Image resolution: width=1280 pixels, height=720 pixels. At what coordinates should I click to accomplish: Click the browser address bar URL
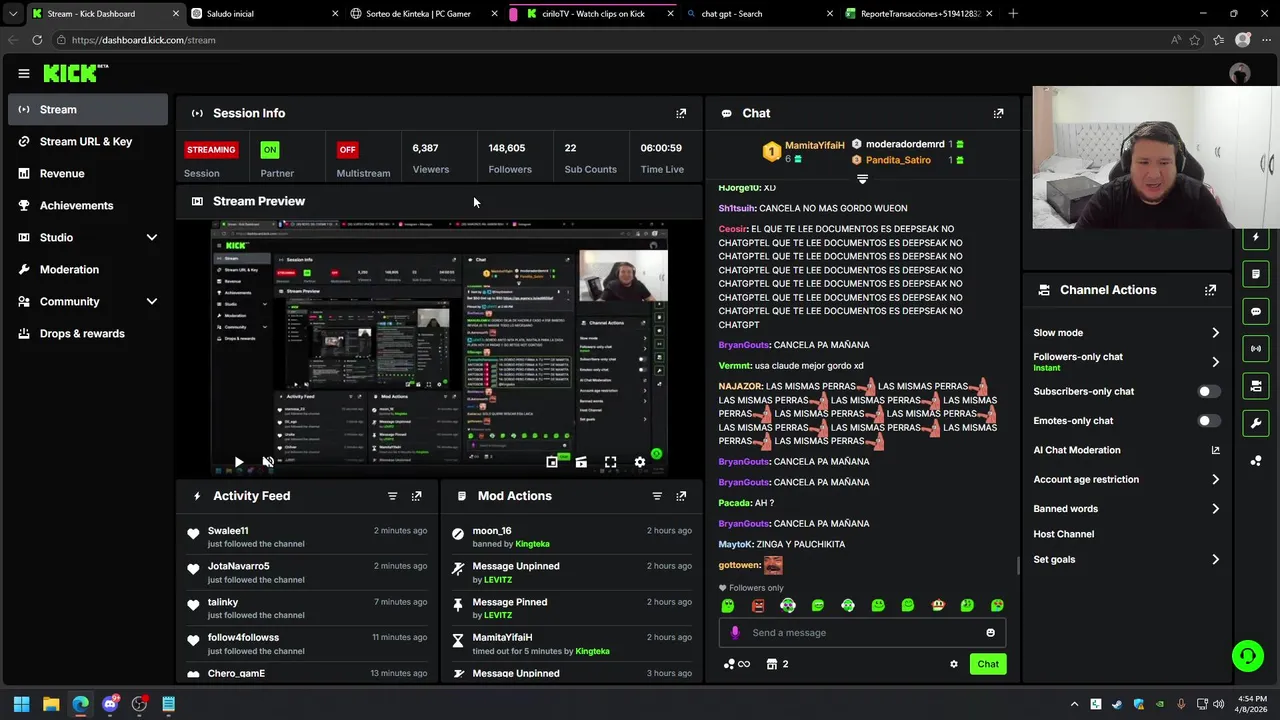(144, 40)
